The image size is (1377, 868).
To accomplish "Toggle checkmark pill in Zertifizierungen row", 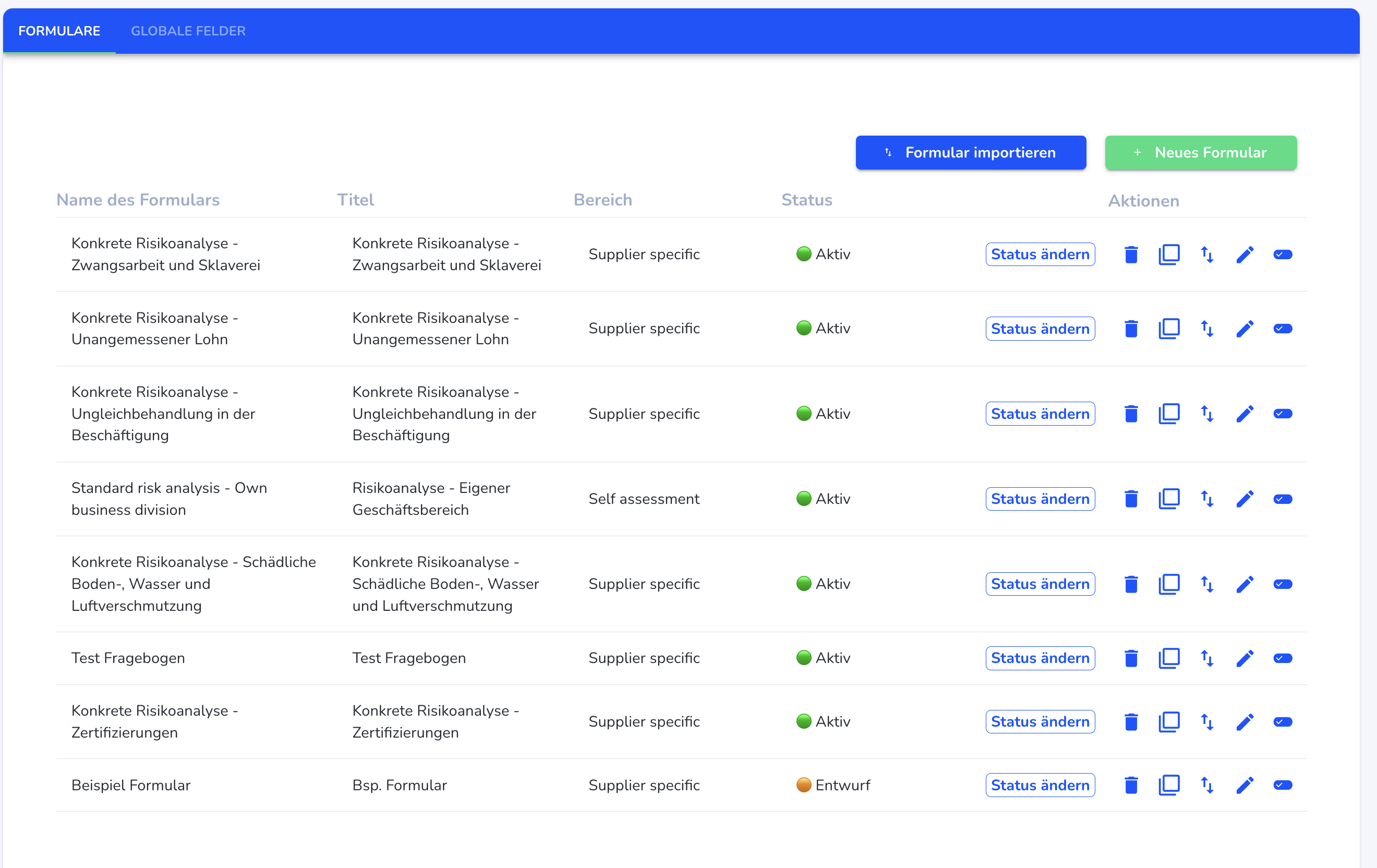I will [x=1283, y=721].
